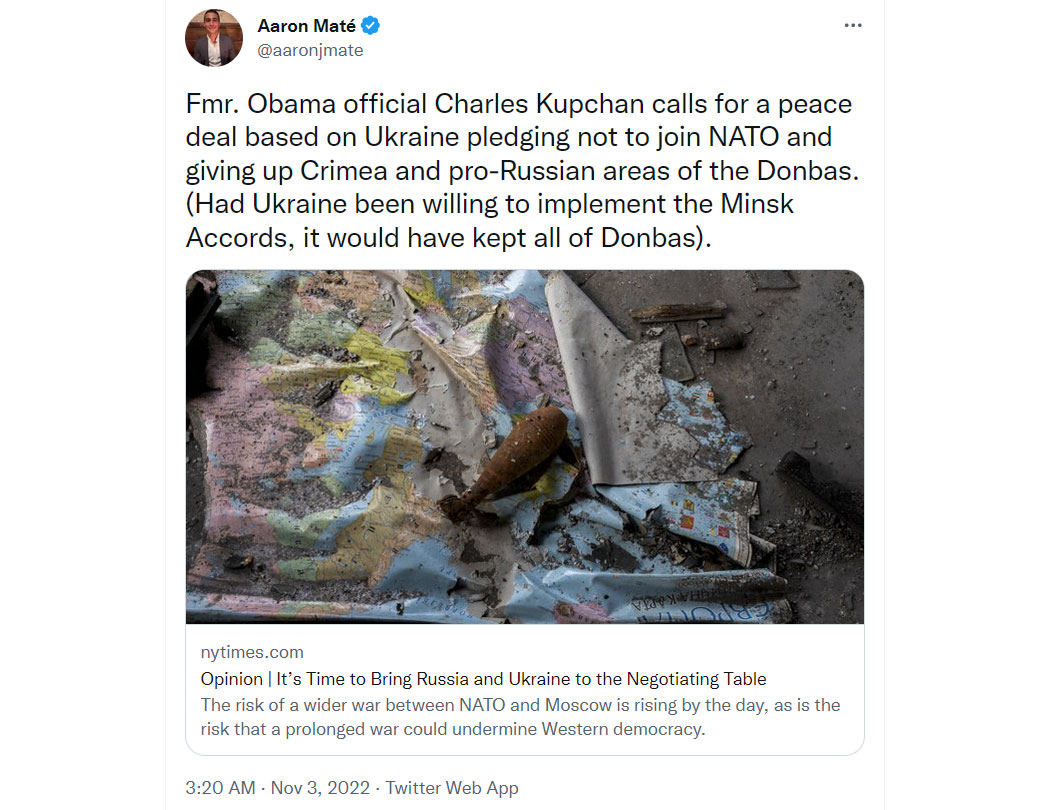Open the tweet's three-dot more options menu
This screenshot has height=810, width=1050.
[852, 25]
